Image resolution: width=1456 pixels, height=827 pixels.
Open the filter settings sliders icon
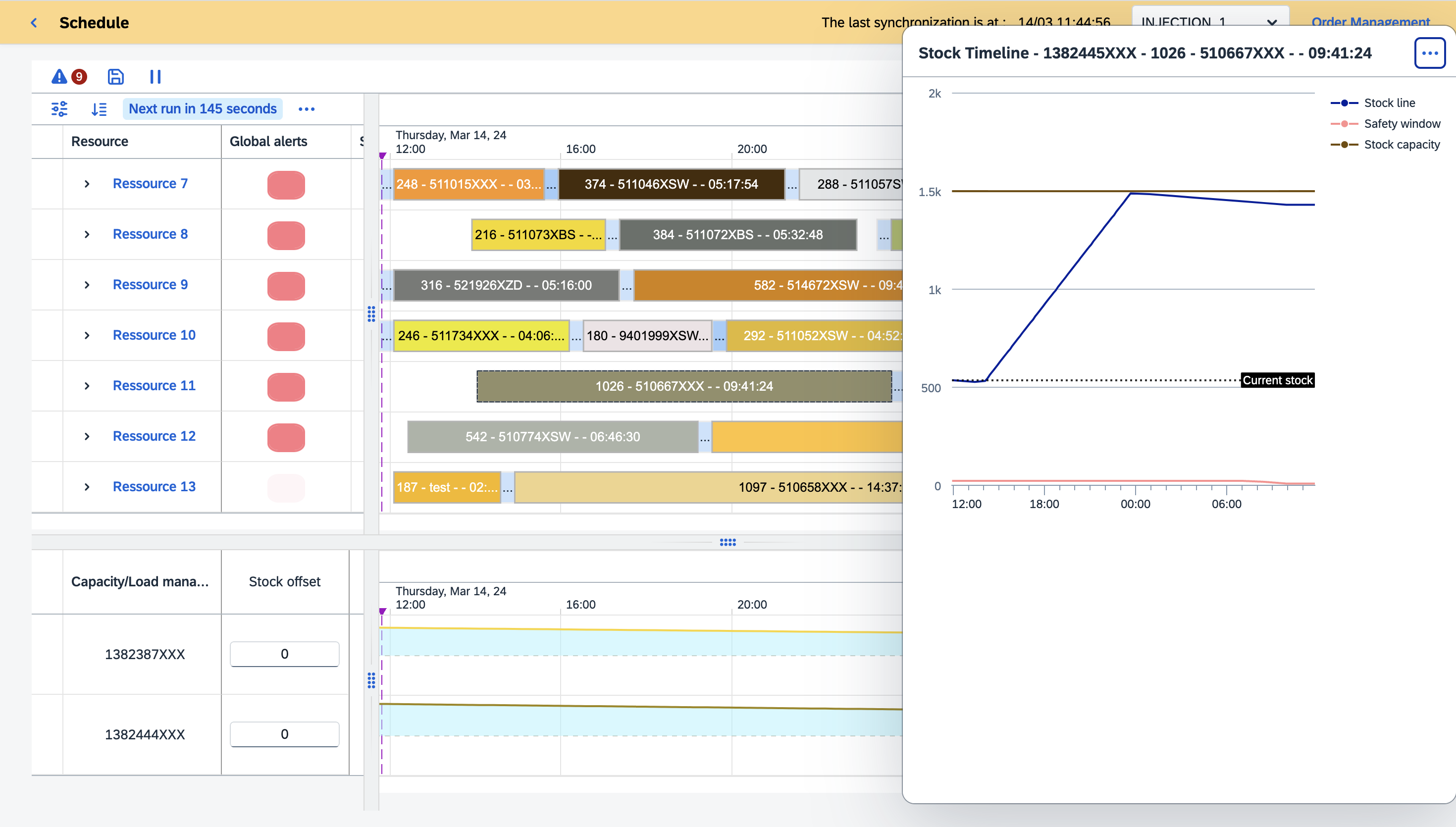coord(59,108)
